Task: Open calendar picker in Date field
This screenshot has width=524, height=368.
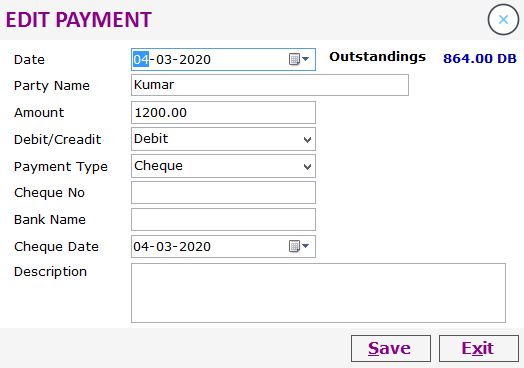Action: (299, 59)
